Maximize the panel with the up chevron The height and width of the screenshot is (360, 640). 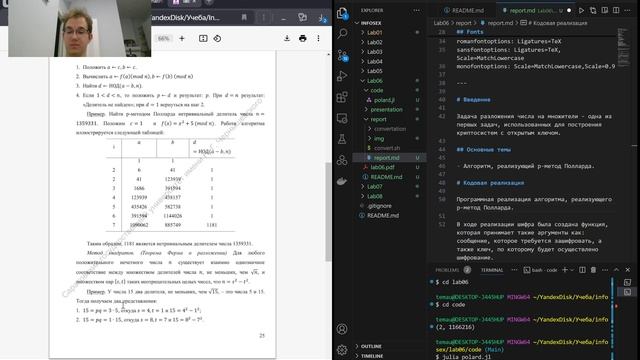coord(616,270)
